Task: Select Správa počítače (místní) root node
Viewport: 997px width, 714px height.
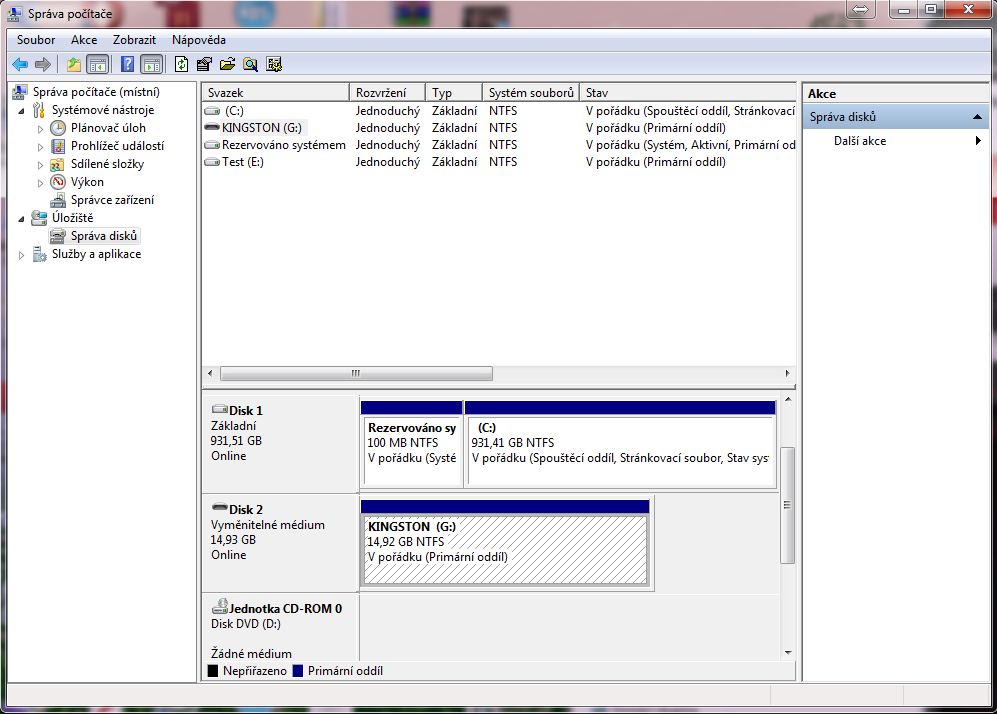Action: point(96,92)
